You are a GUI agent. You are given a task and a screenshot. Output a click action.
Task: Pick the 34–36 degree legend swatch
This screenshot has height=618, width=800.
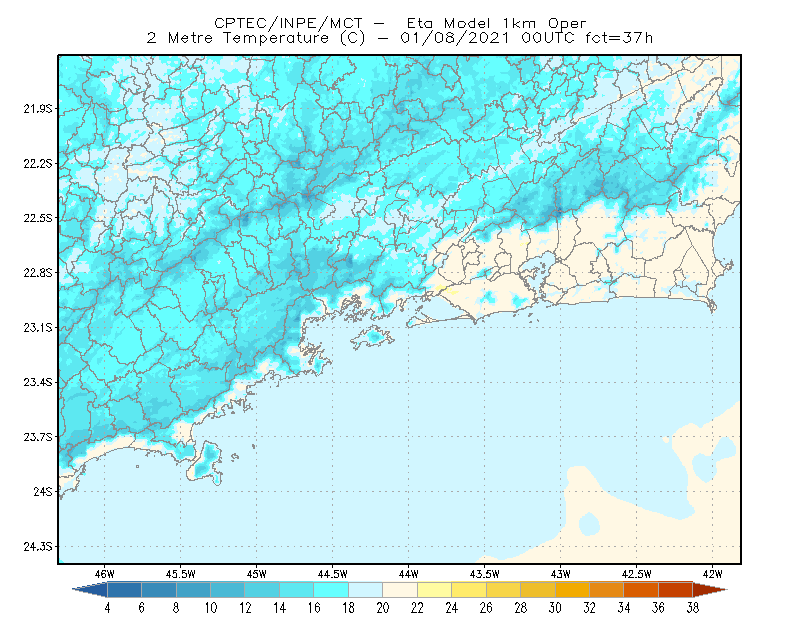coord(641,589)
